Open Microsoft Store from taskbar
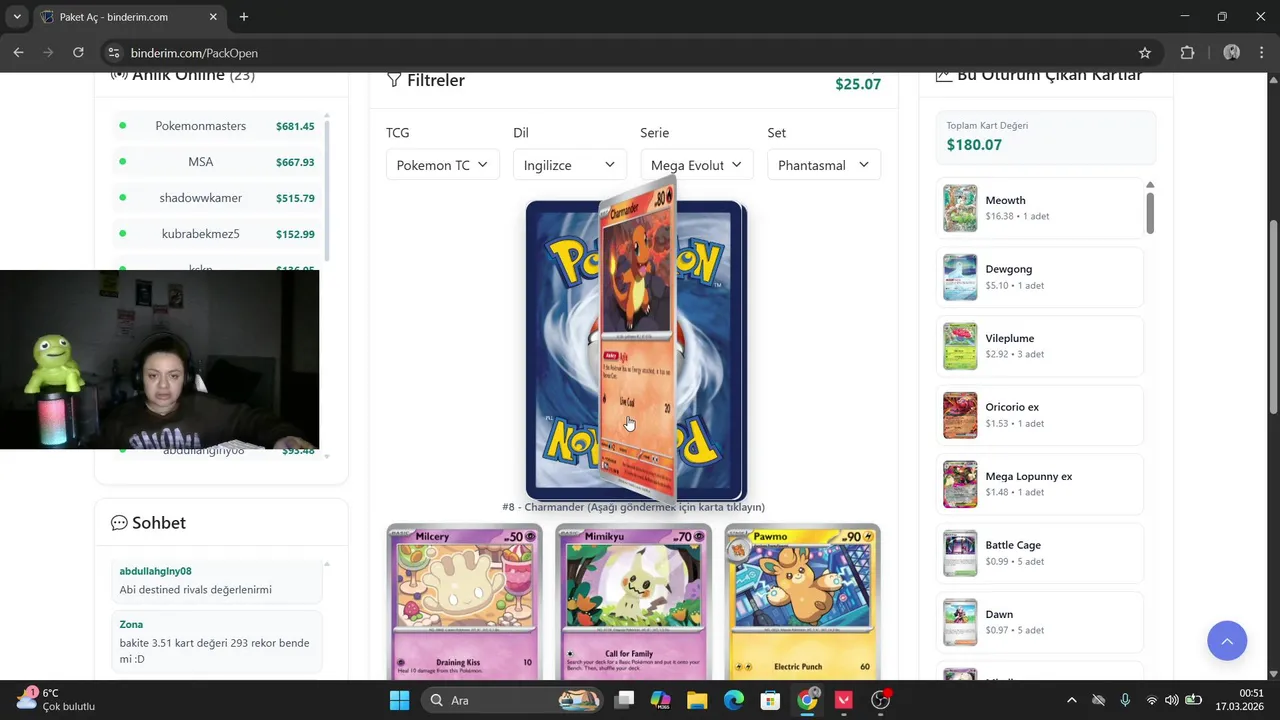 [770, 700]
